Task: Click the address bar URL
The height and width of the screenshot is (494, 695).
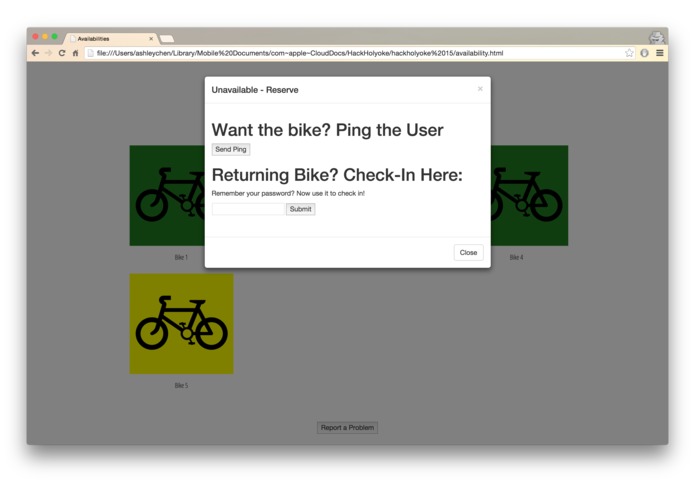Action: (300, 53)
